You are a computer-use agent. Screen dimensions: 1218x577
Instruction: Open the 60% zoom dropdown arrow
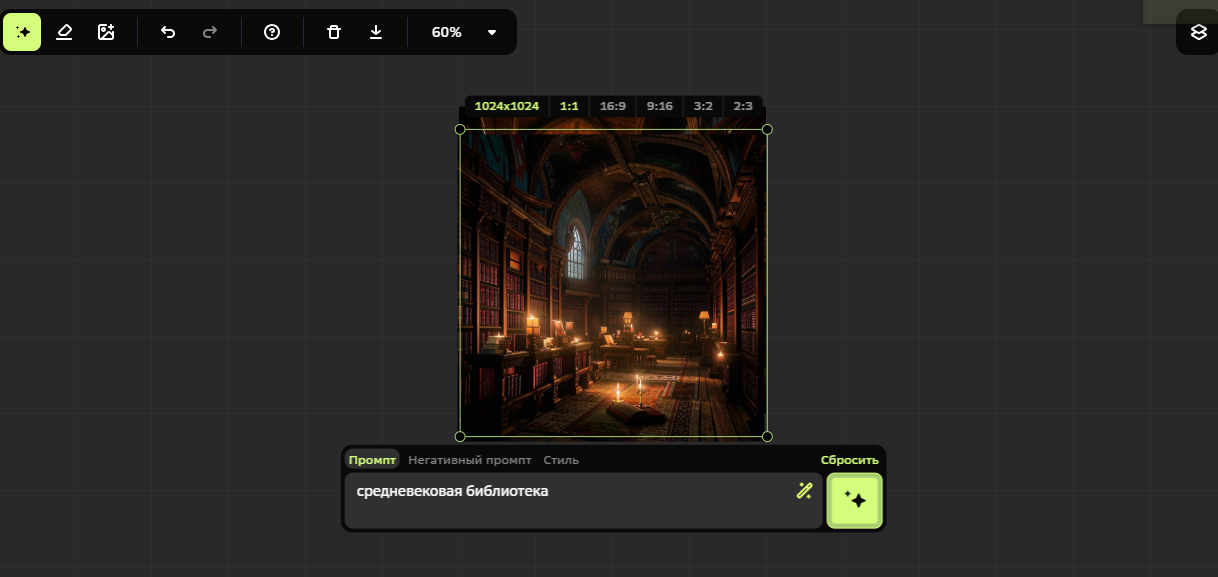(x=492, y=32)
